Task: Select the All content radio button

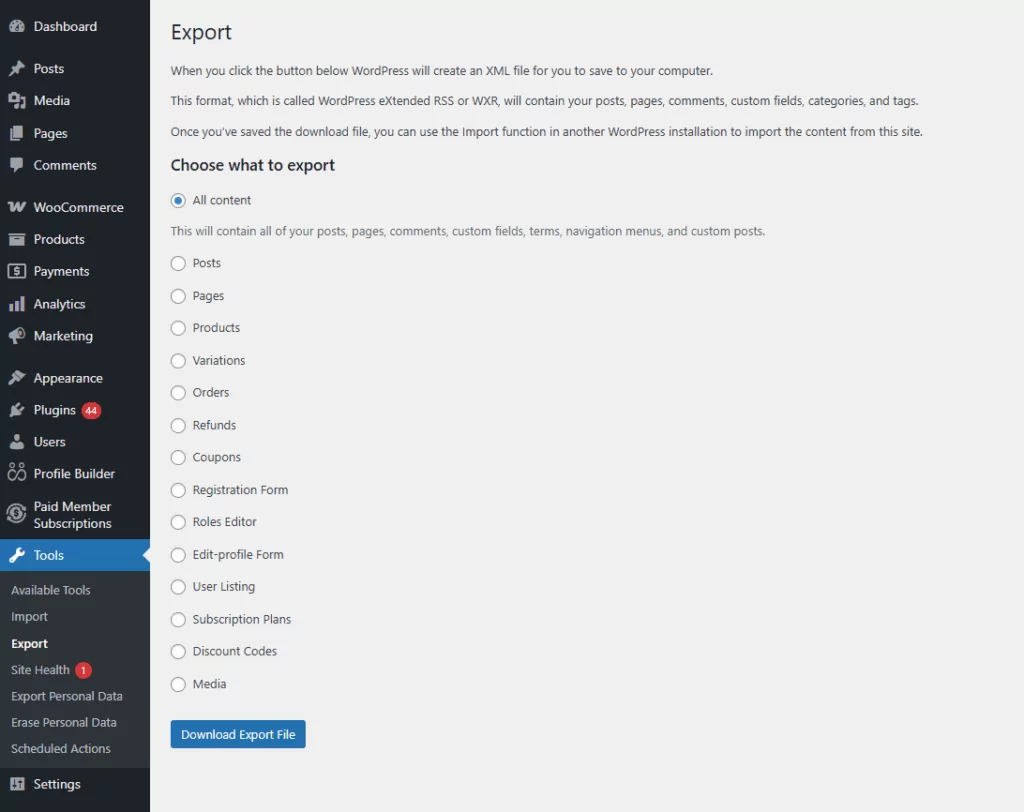Action: (x=178, y=200)
